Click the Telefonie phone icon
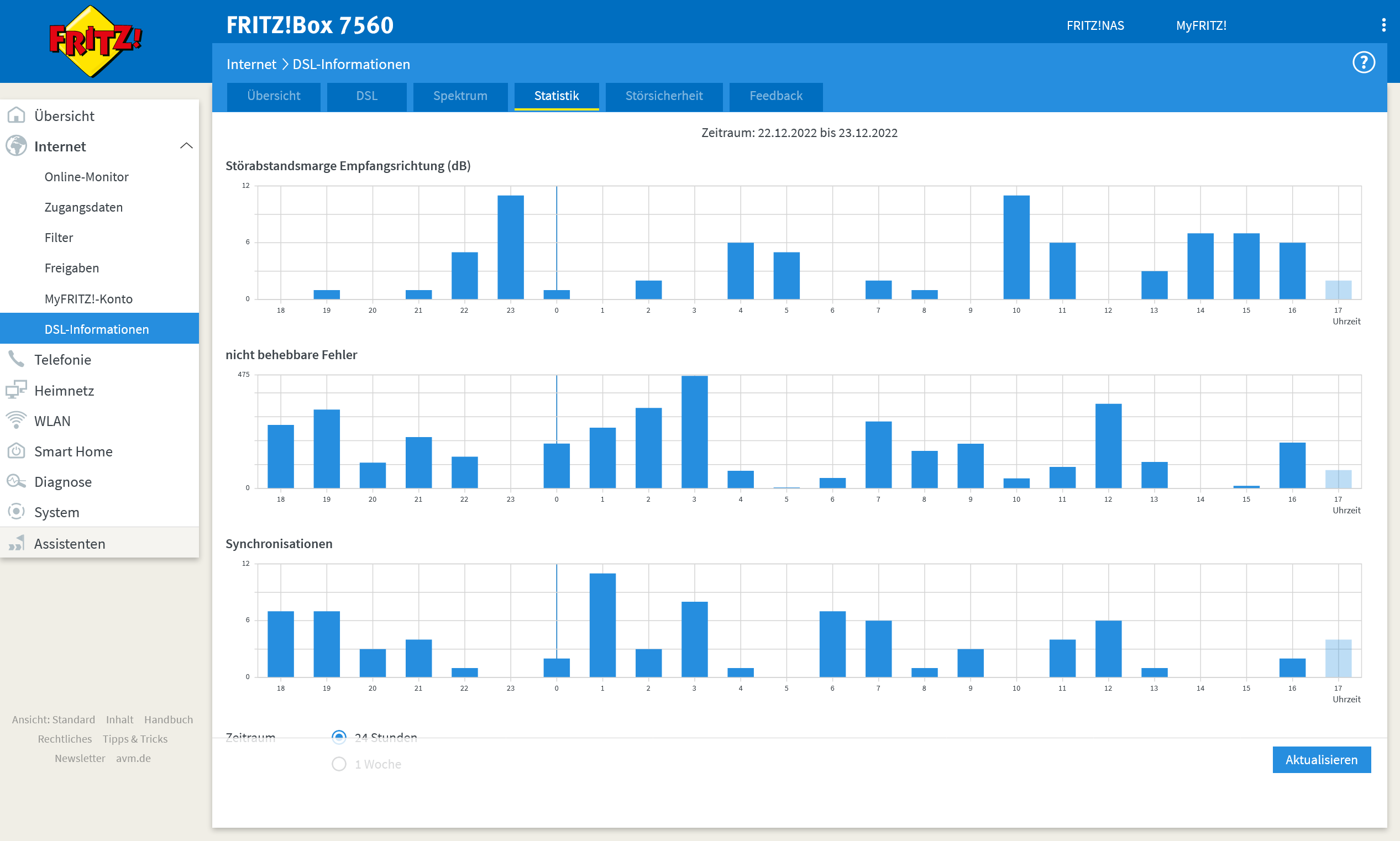Screen dimensions: 1400x841 [16, 359]
